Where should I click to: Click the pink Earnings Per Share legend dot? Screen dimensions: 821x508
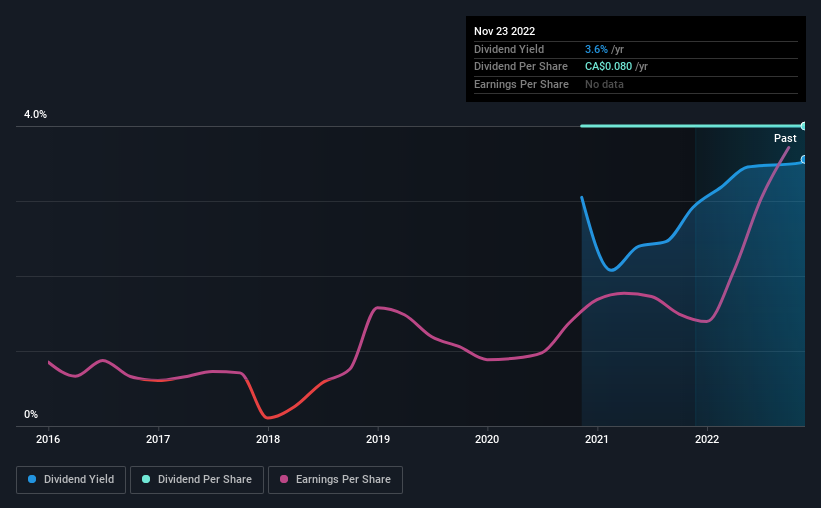tap(284, 480)
